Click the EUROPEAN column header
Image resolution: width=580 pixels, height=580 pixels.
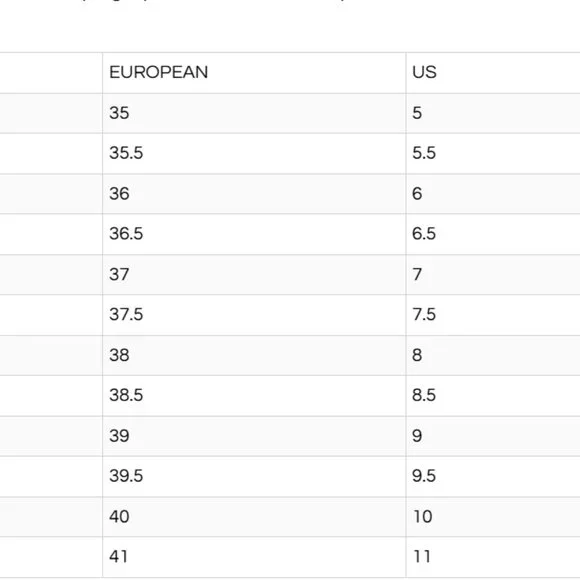[x=254, y=72]
